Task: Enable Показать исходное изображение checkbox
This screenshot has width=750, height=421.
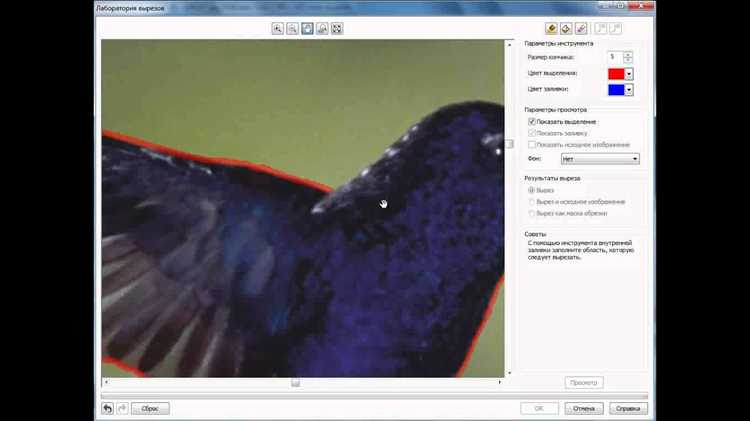Action: (531, 144)
